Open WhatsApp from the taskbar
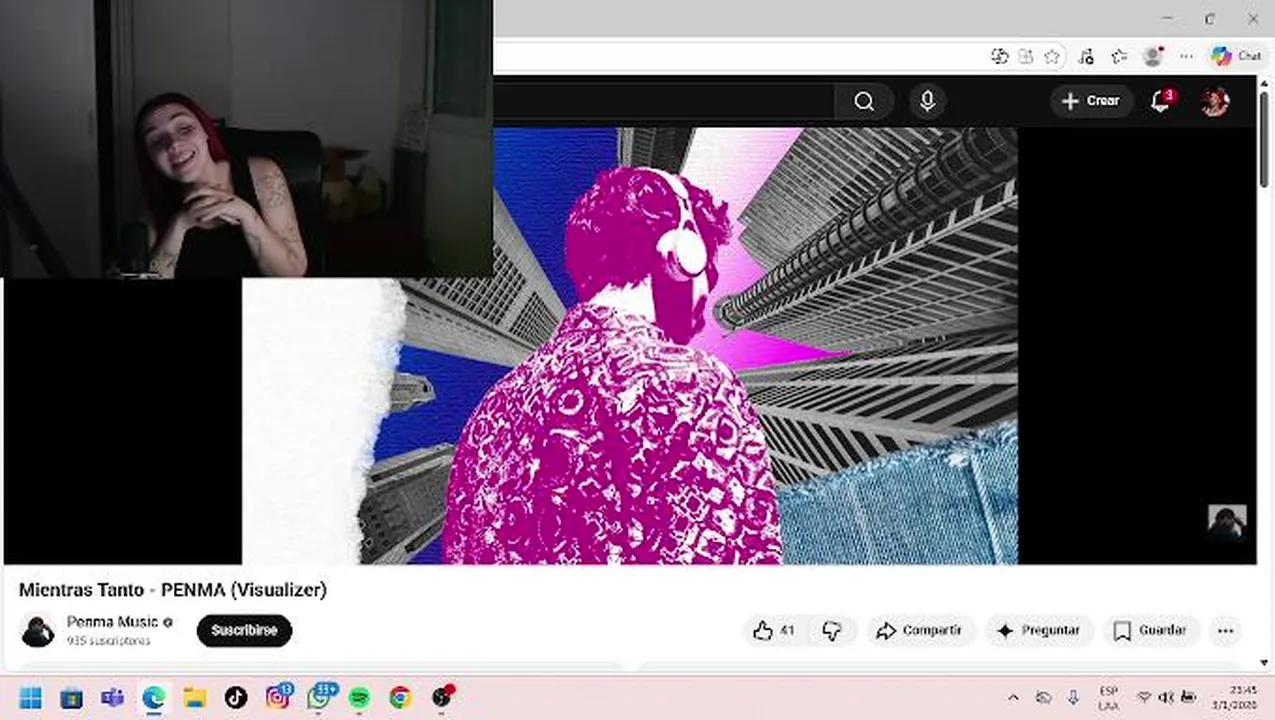Screen dimensions: 1275x720 319,697
